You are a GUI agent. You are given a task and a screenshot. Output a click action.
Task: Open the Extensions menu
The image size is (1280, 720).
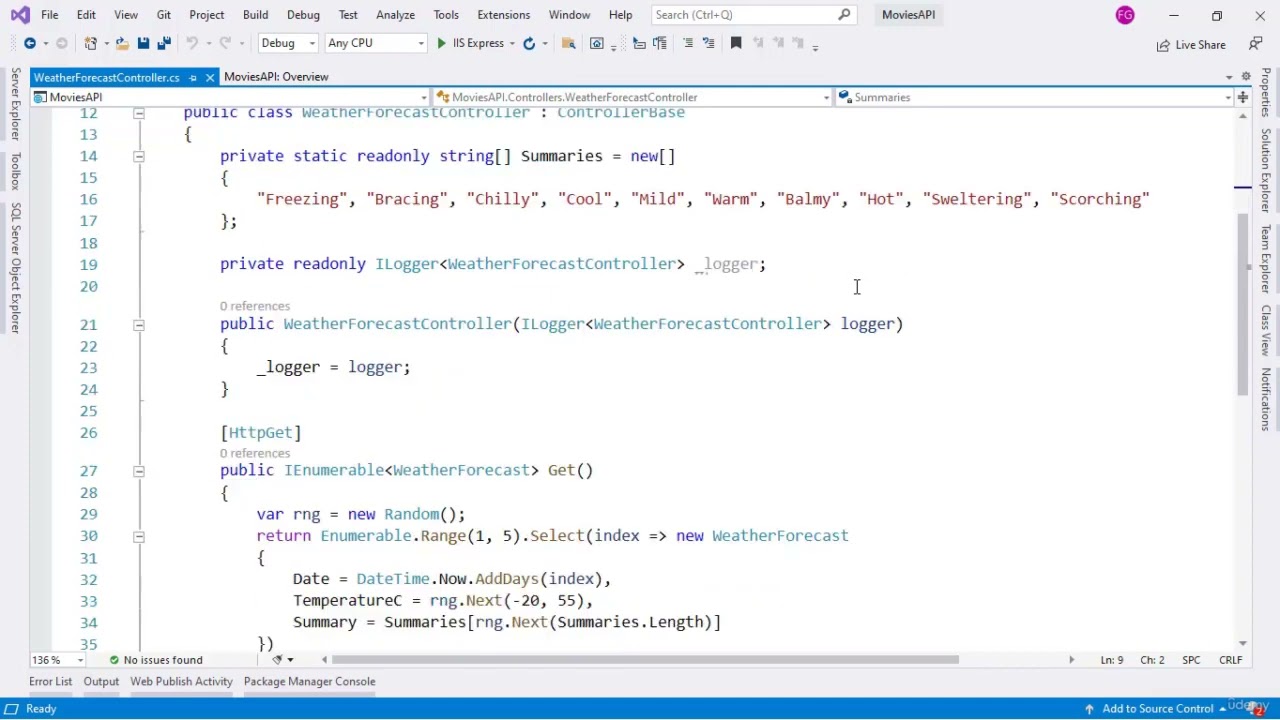pos(504,15)
